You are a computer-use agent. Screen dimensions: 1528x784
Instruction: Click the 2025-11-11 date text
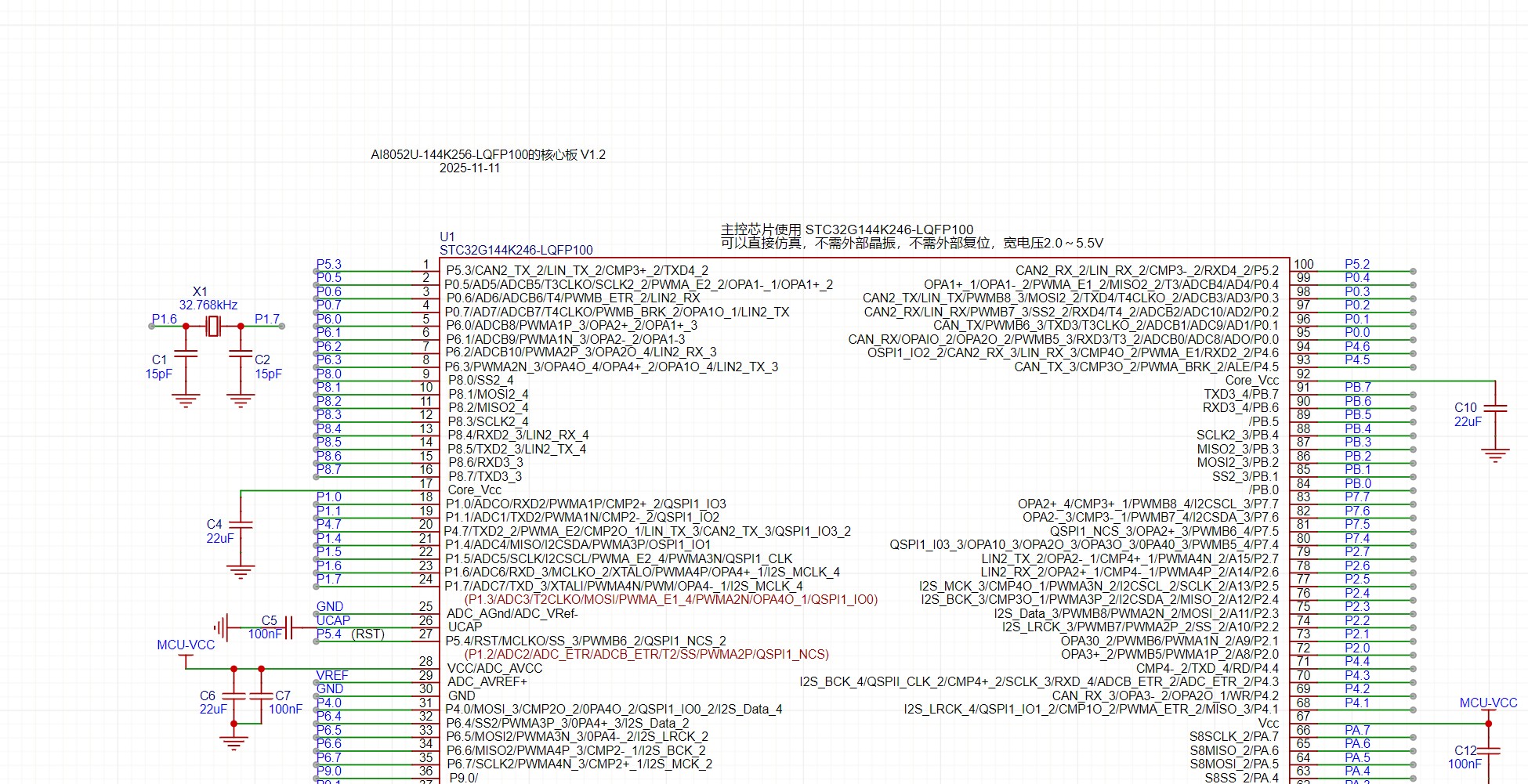coord(469,168)
